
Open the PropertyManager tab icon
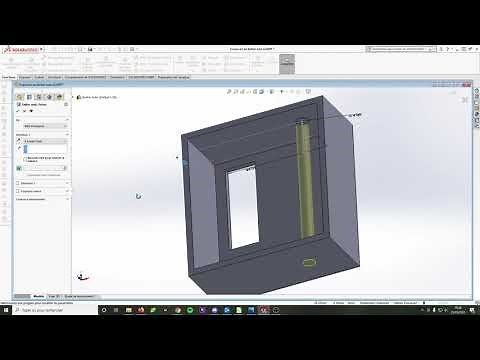coord(29,97)
